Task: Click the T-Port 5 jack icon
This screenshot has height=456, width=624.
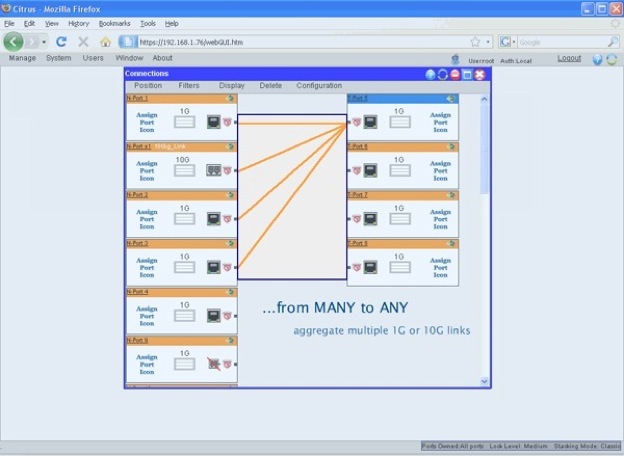Action: (x=370, y=122)
